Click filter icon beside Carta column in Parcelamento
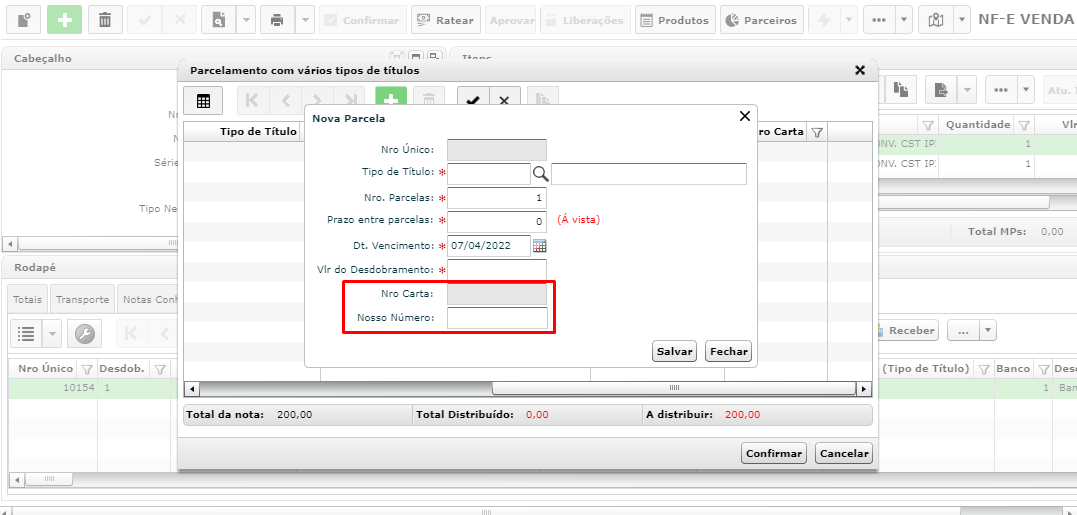 point(817,133)
